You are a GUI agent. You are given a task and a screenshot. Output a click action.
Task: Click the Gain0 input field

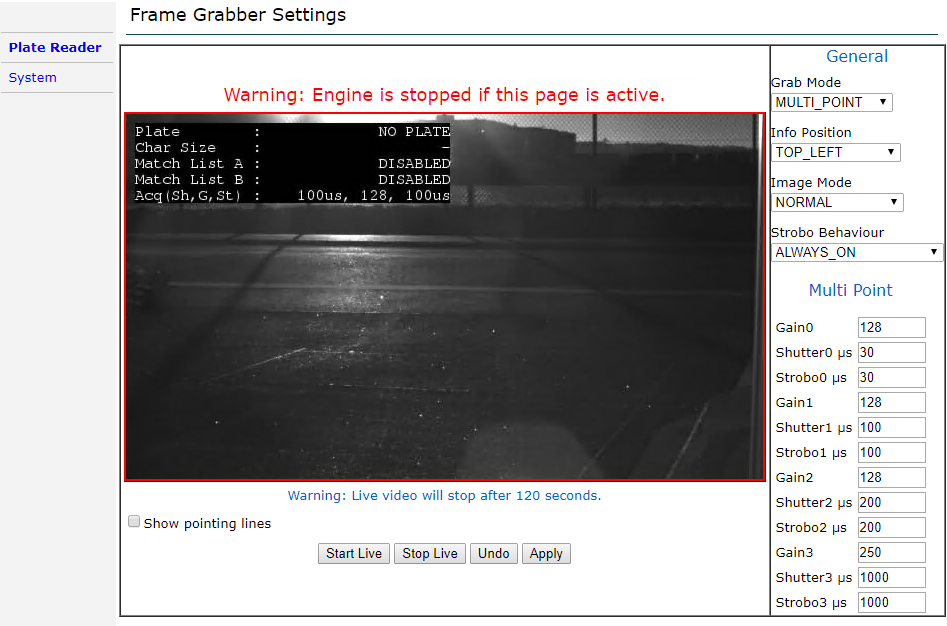coord(891,328)
